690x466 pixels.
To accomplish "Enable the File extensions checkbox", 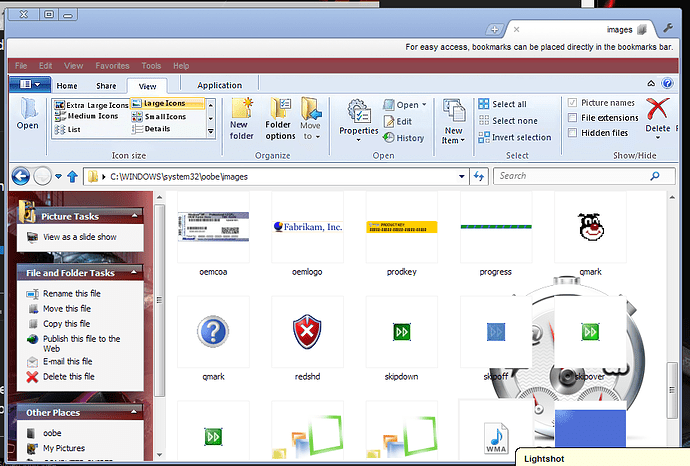I will point(572,117).
